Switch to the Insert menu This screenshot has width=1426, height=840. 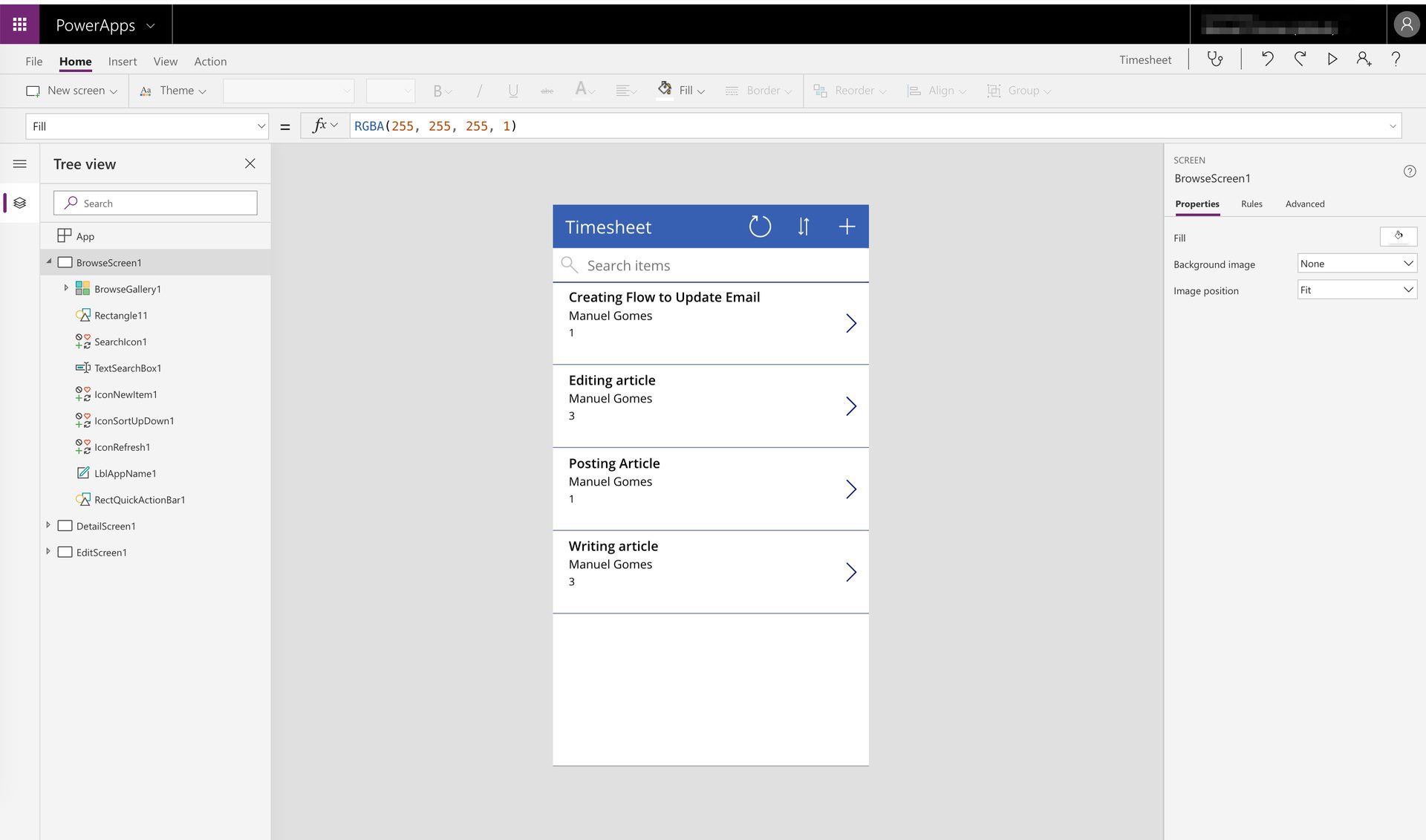pyautogui.click(x=122, y=61)
